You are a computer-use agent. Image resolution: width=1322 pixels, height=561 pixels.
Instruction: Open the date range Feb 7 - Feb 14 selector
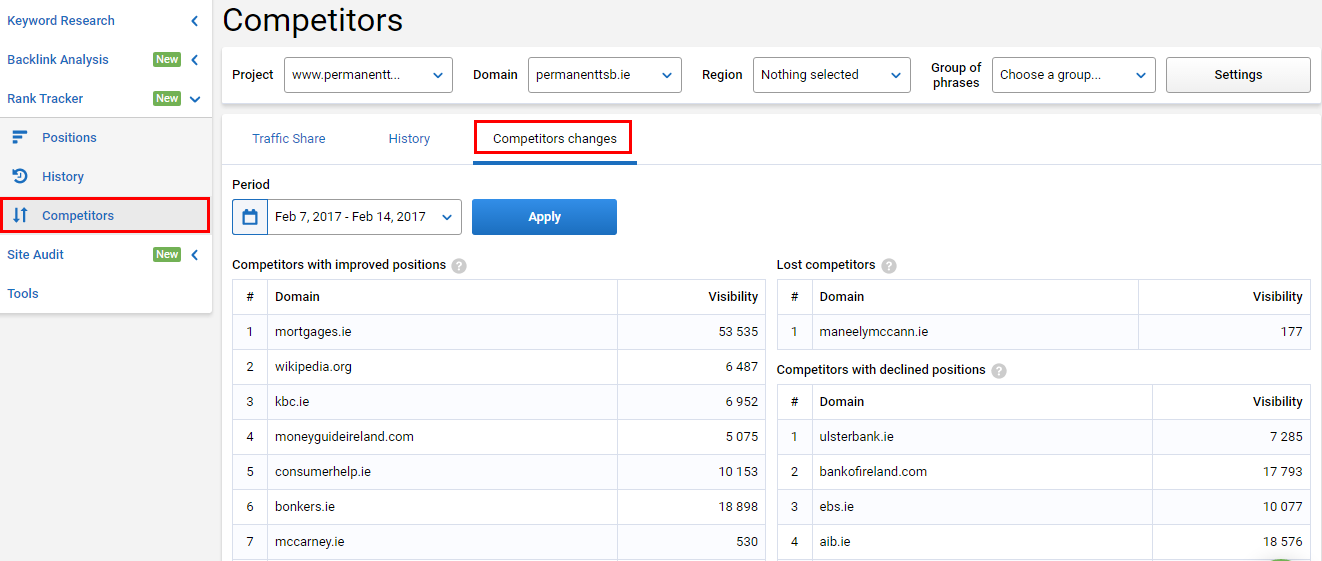[x=364, y=217]
